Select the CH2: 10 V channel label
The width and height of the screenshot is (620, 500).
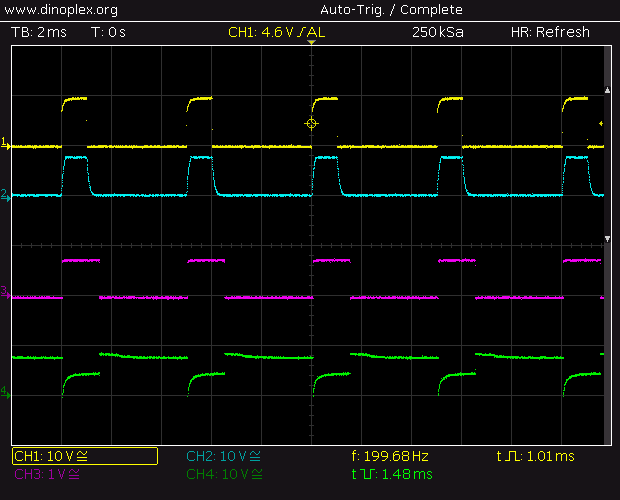pos(223,456)
